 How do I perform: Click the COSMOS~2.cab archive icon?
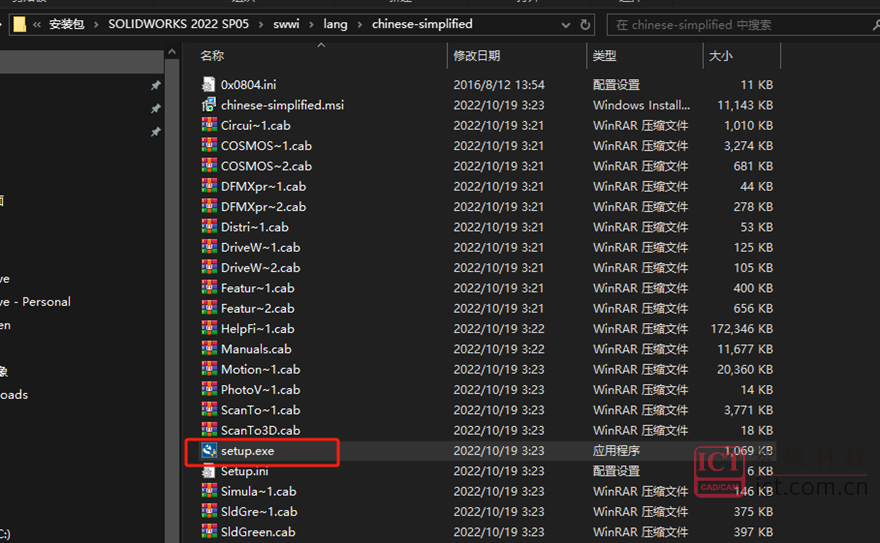pos(209,166)
